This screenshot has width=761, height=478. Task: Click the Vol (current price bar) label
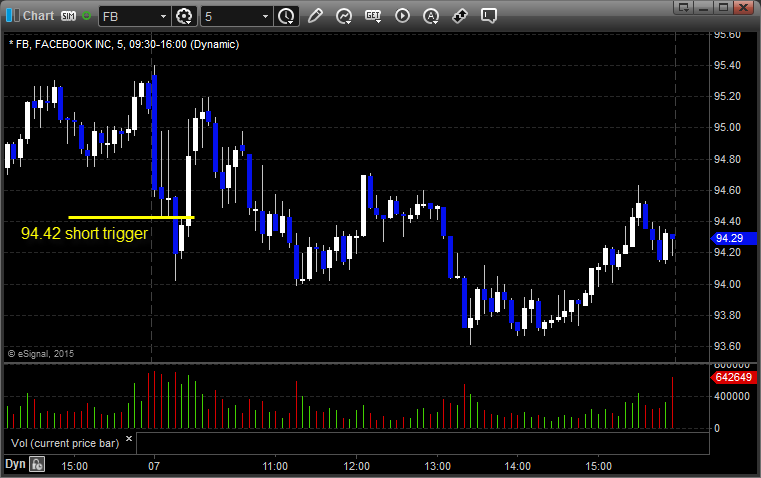click(x=65, y=443)
